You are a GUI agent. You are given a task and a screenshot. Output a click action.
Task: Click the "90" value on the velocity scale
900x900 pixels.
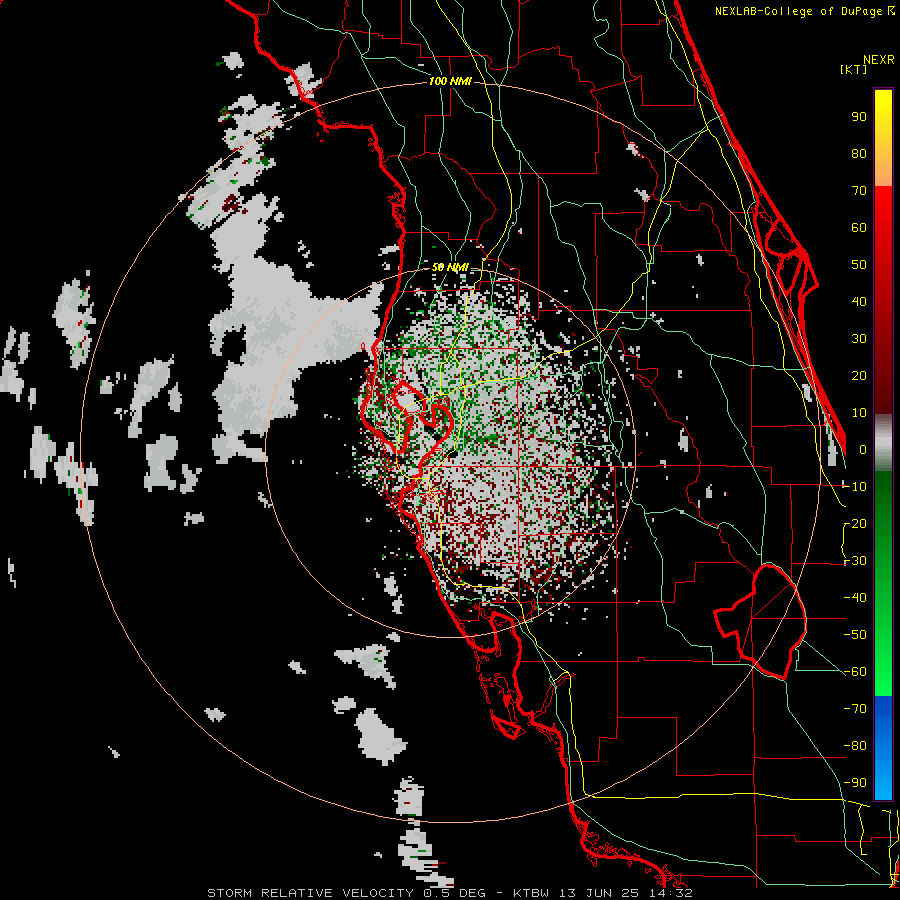pyautogui.click(x=859, y=117)
